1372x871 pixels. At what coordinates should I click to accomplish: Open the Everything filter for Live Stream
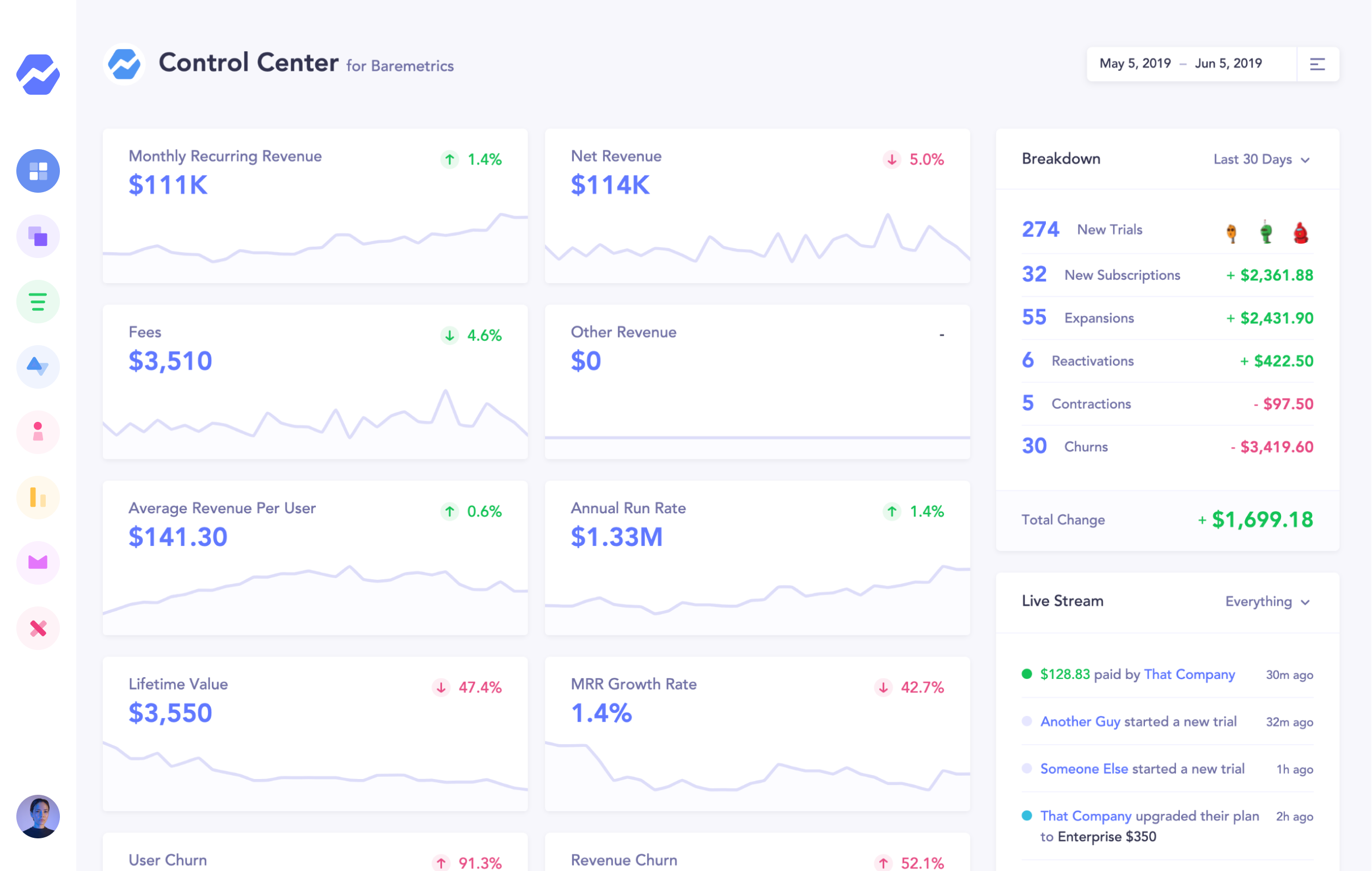[x=1267, y=602]
